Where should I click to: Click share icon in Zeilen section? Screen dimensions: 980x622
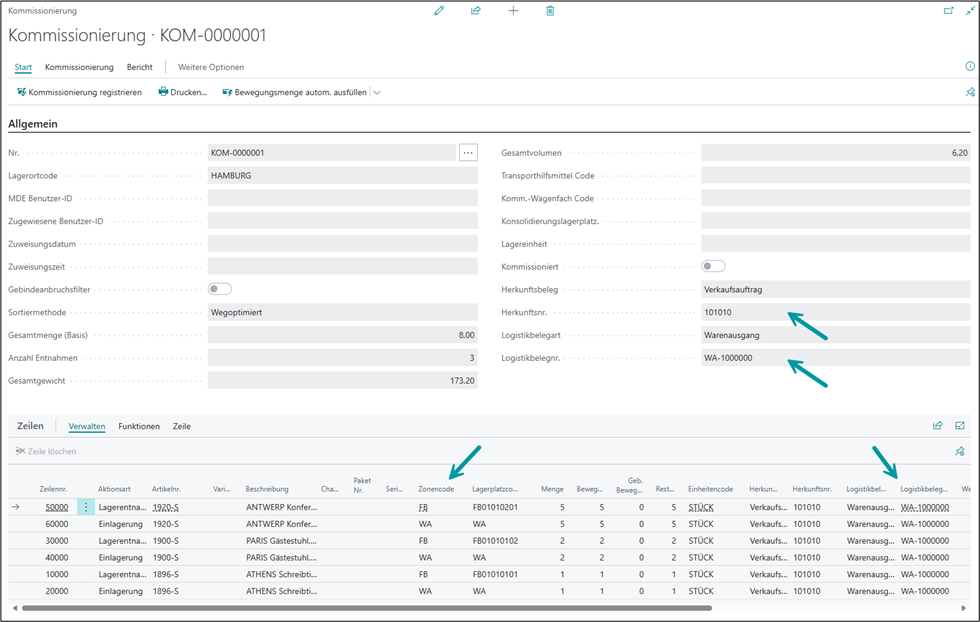point(937,425)
